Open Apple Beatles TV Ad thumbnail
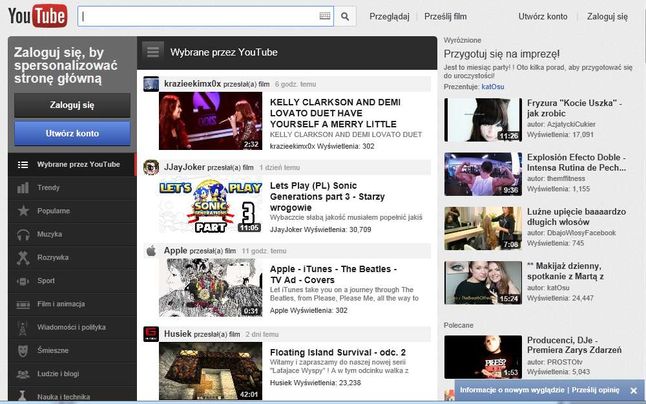This screenshot has height=404, width=646. tap(210, 287)
